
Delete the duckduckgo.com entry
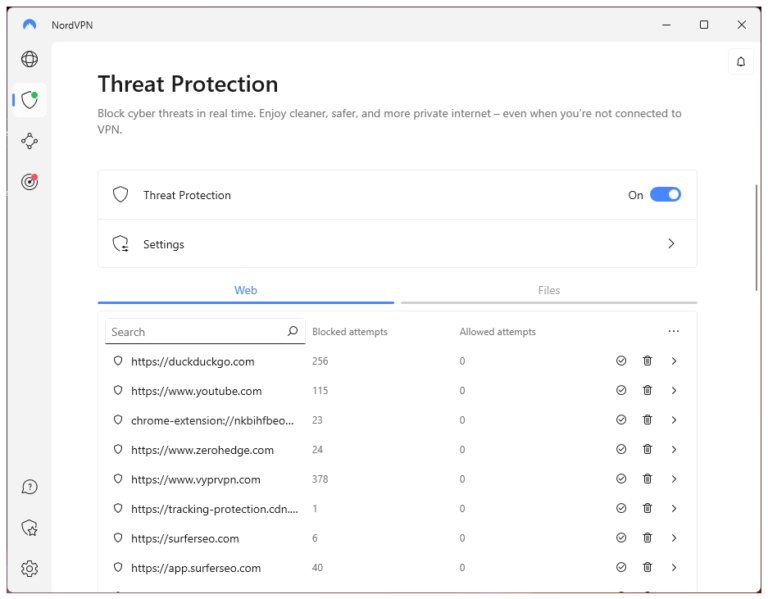pos(647,361)
